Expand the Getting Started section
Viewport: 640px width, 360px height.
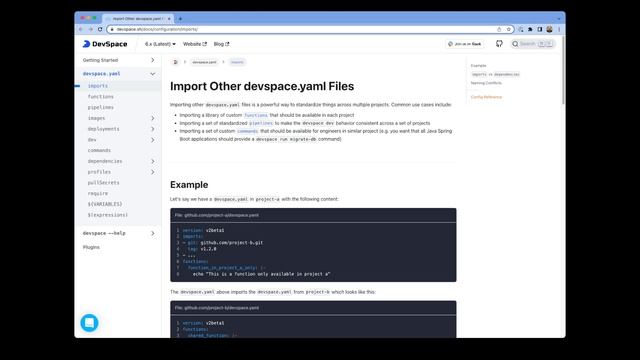click(153, 60)
